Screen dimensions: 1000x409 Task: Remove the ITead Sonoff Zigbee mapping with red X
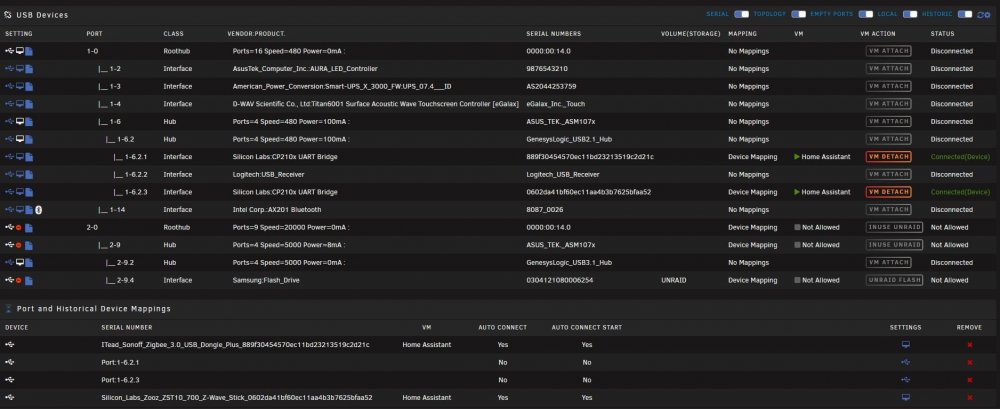pos(969,345)
